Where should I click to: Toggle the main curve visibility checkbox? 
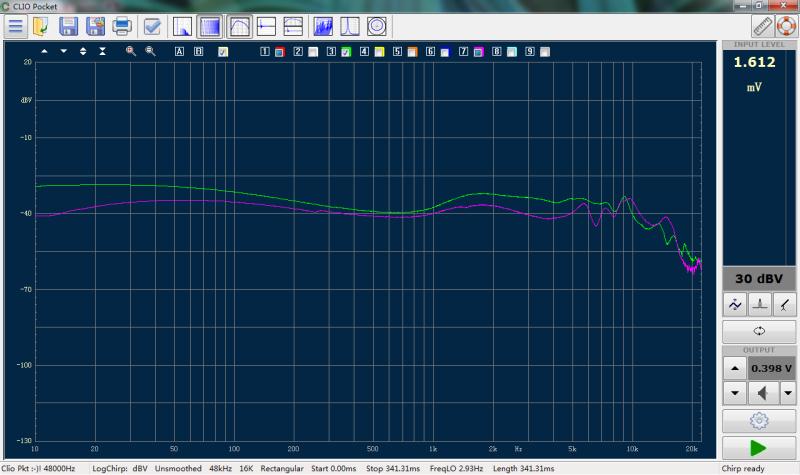(223, 52)
